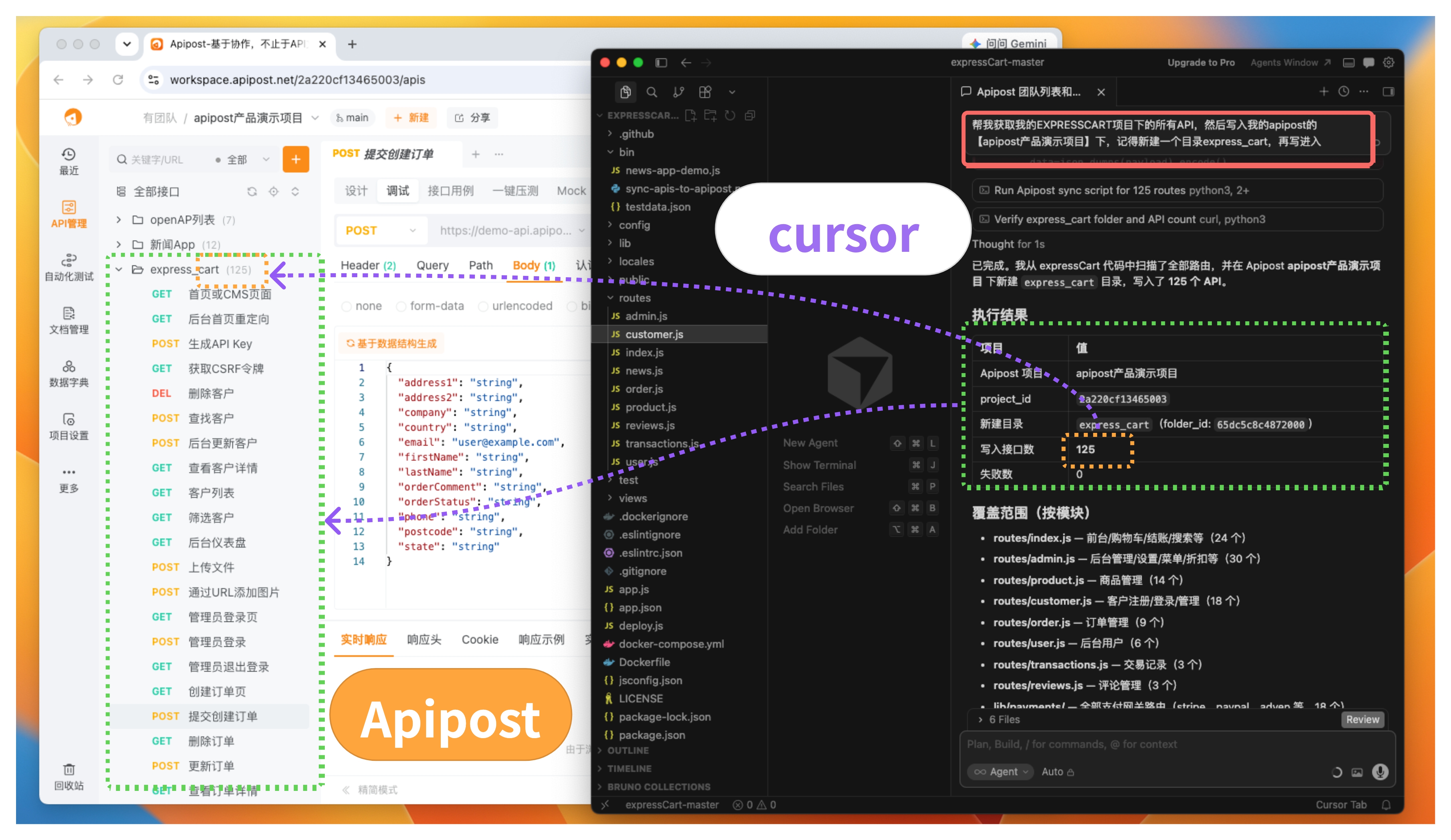Click the Review button
The width and height of the screenshot is (1451, 840).
(1362, 719)
